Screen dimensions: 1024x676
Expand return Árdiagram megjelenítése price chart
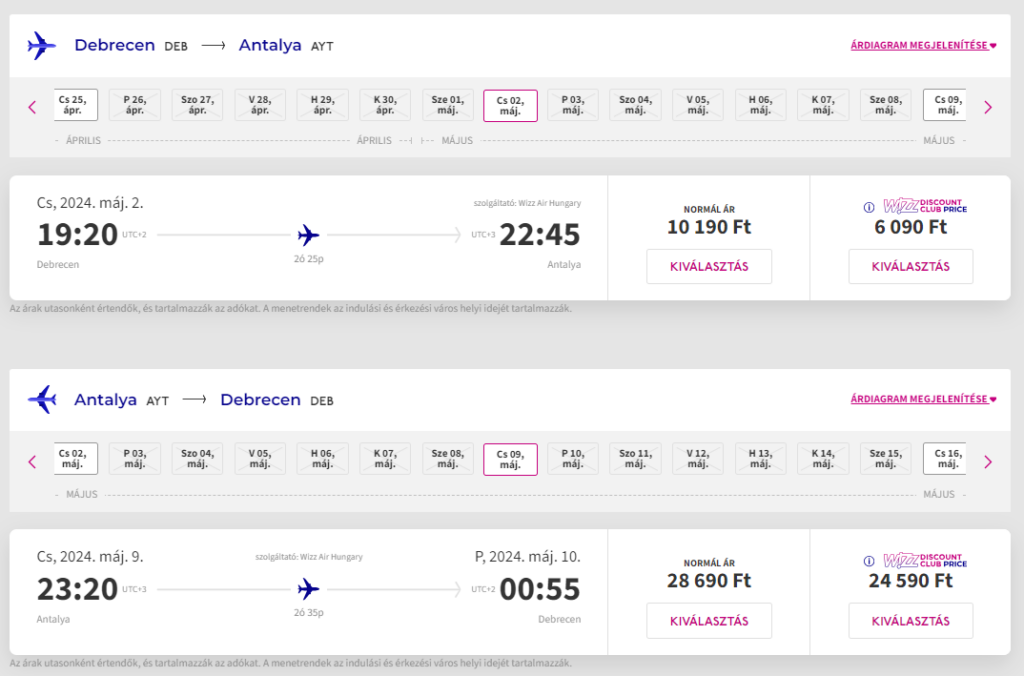tap(923, 399)
